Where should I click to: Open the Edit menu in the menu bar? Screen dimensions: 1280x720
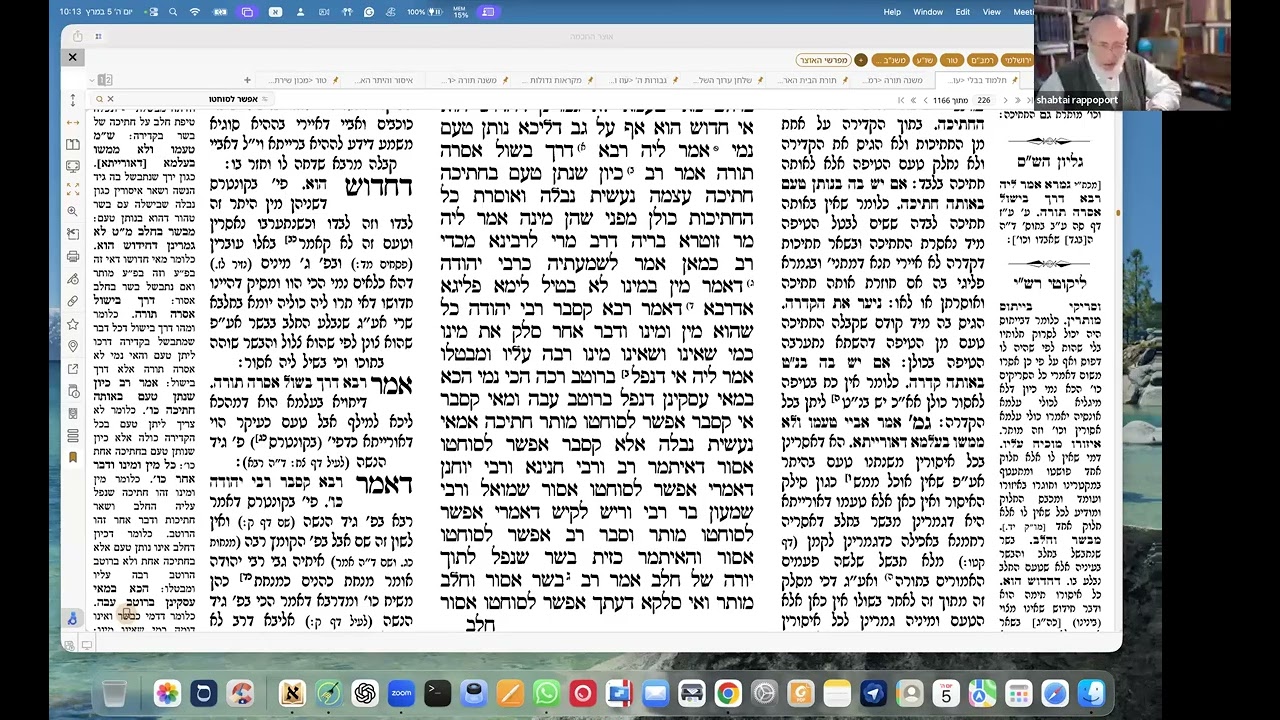(963, 12)
